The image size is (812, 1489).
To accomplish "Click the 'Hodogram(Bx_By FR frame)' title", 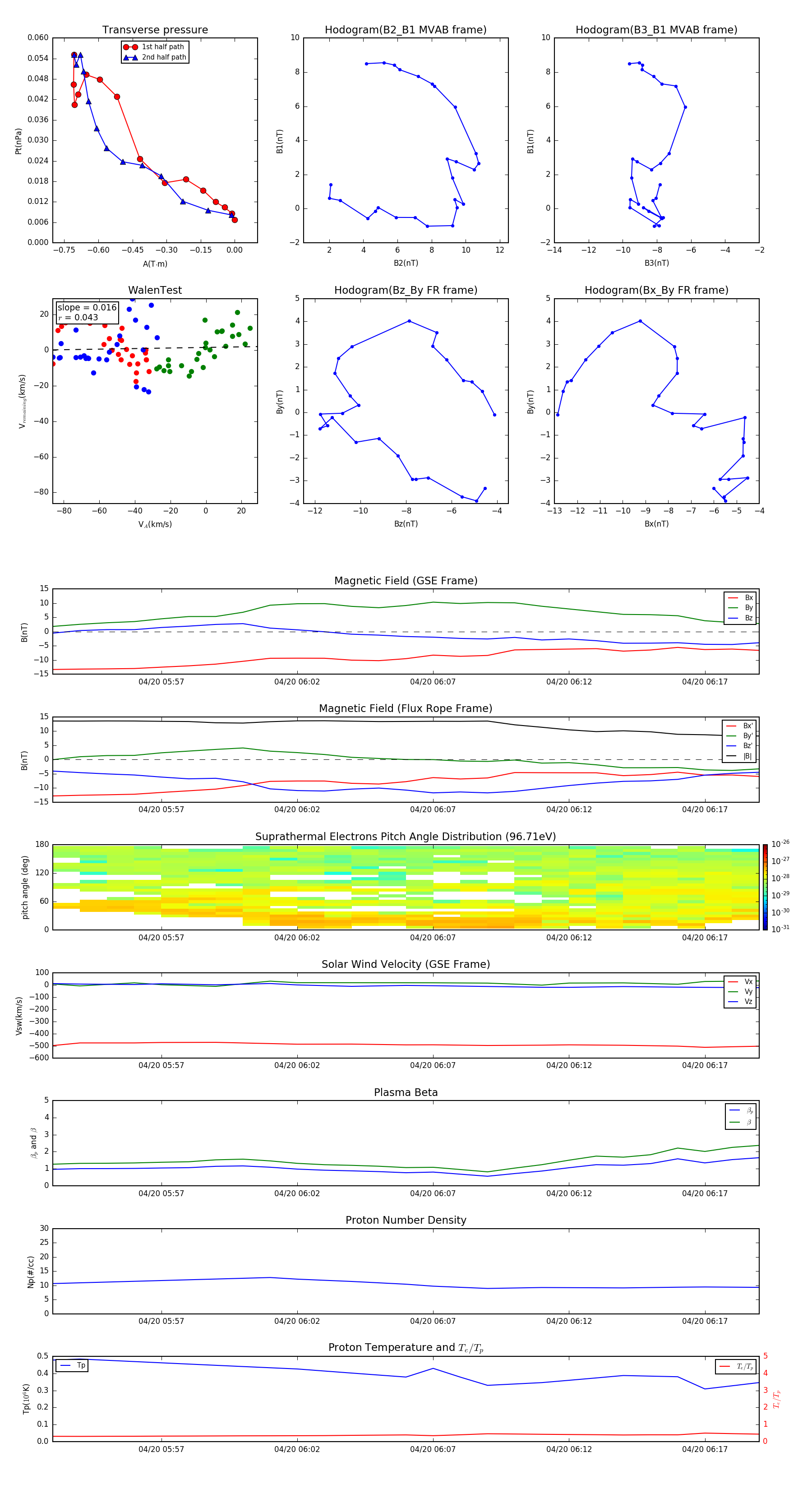I will coord(656,290).
